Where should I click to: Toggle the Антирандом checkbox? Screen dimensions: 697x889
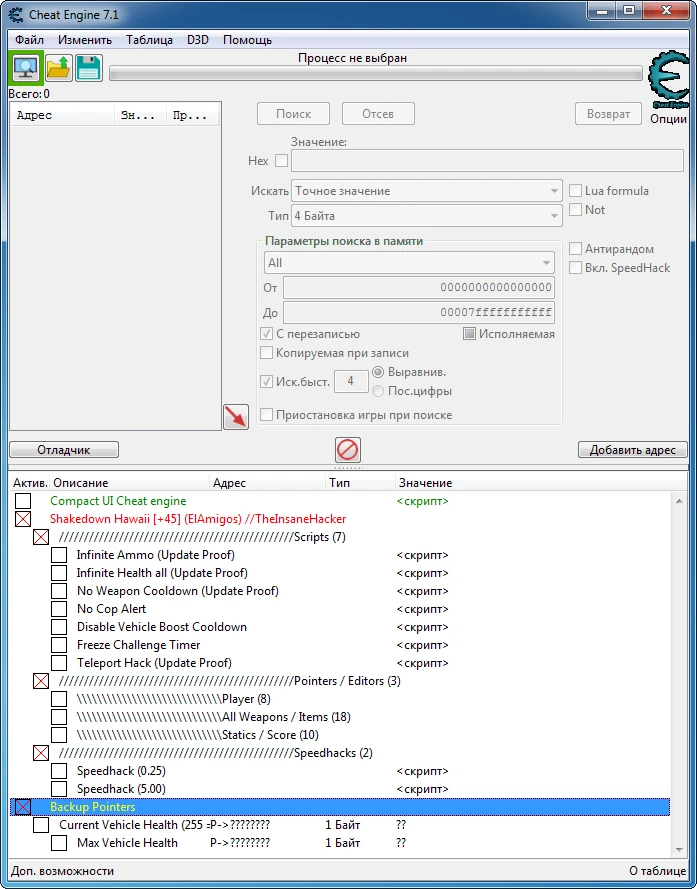pos(575,248)
